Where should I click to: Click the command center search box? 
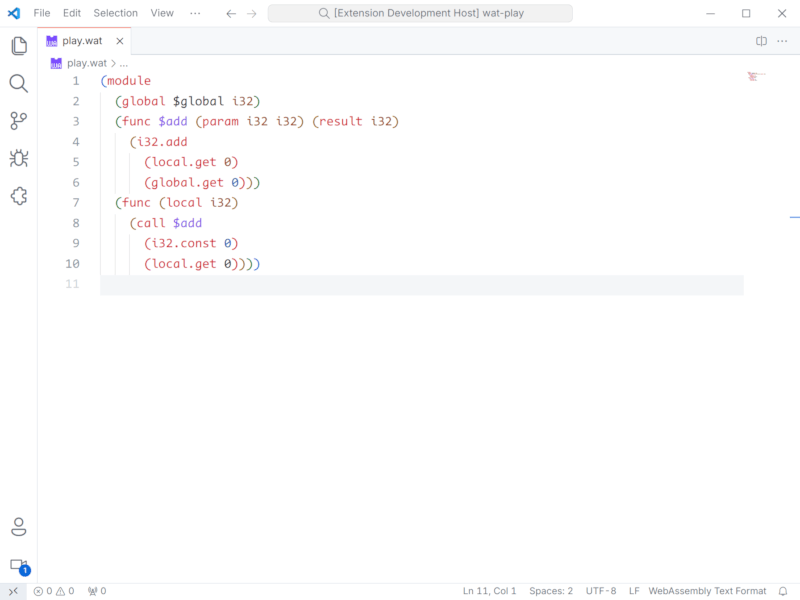(420, 13)
